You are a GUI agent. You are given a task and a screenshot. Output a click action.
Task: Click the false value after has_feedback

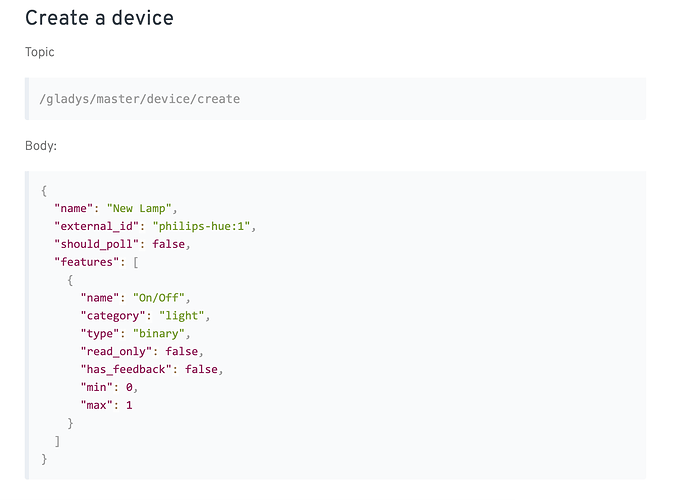pos(201,369)
